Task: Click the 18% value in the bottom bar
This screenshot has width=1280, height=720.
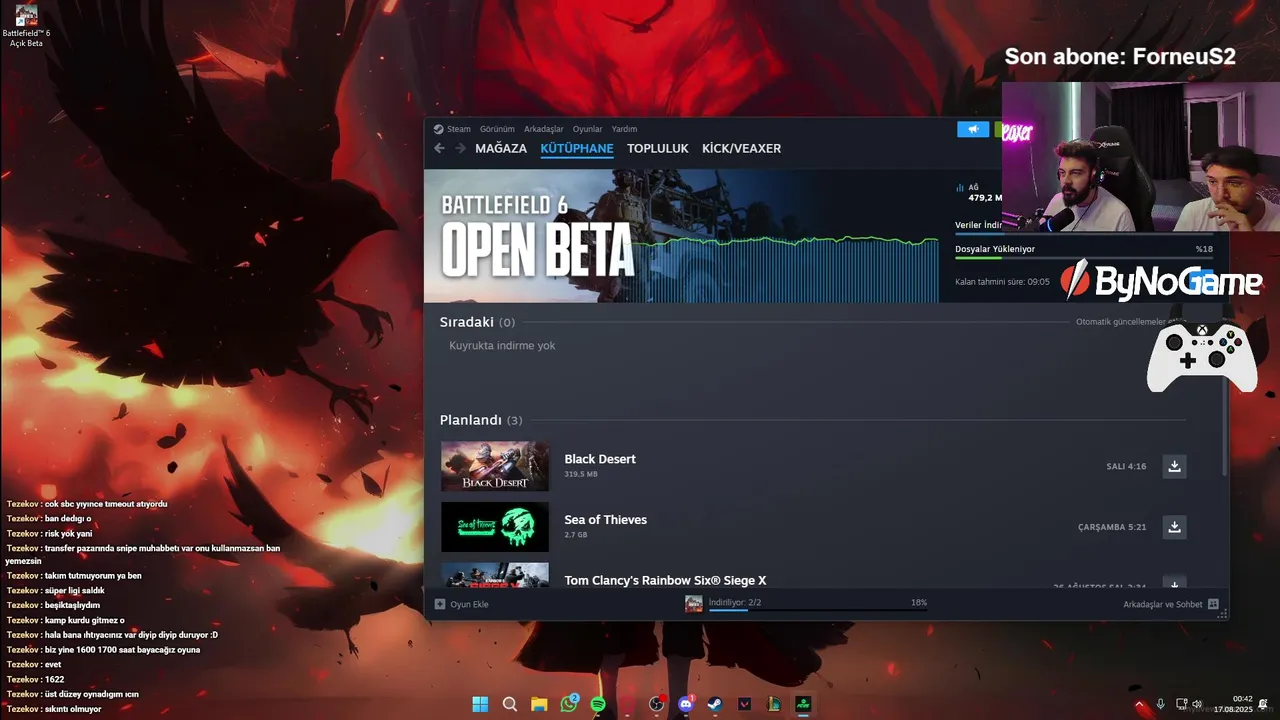Action: [x=919, y=603]
